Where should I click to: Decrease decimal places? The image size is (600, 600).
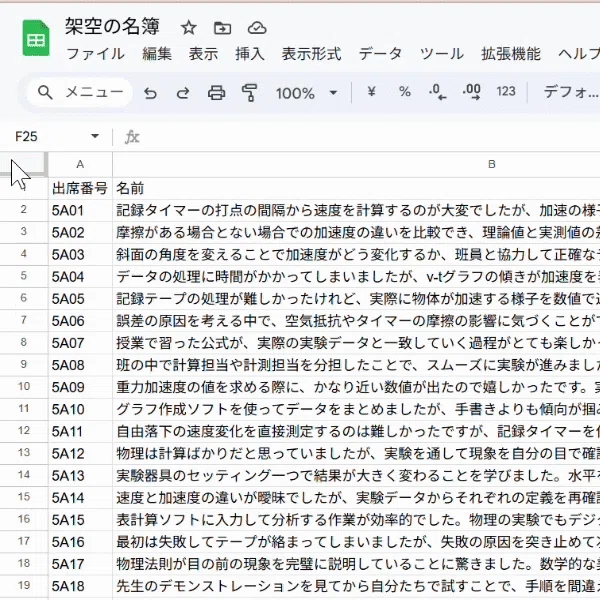pyautogui.click(x=437, y=92)
